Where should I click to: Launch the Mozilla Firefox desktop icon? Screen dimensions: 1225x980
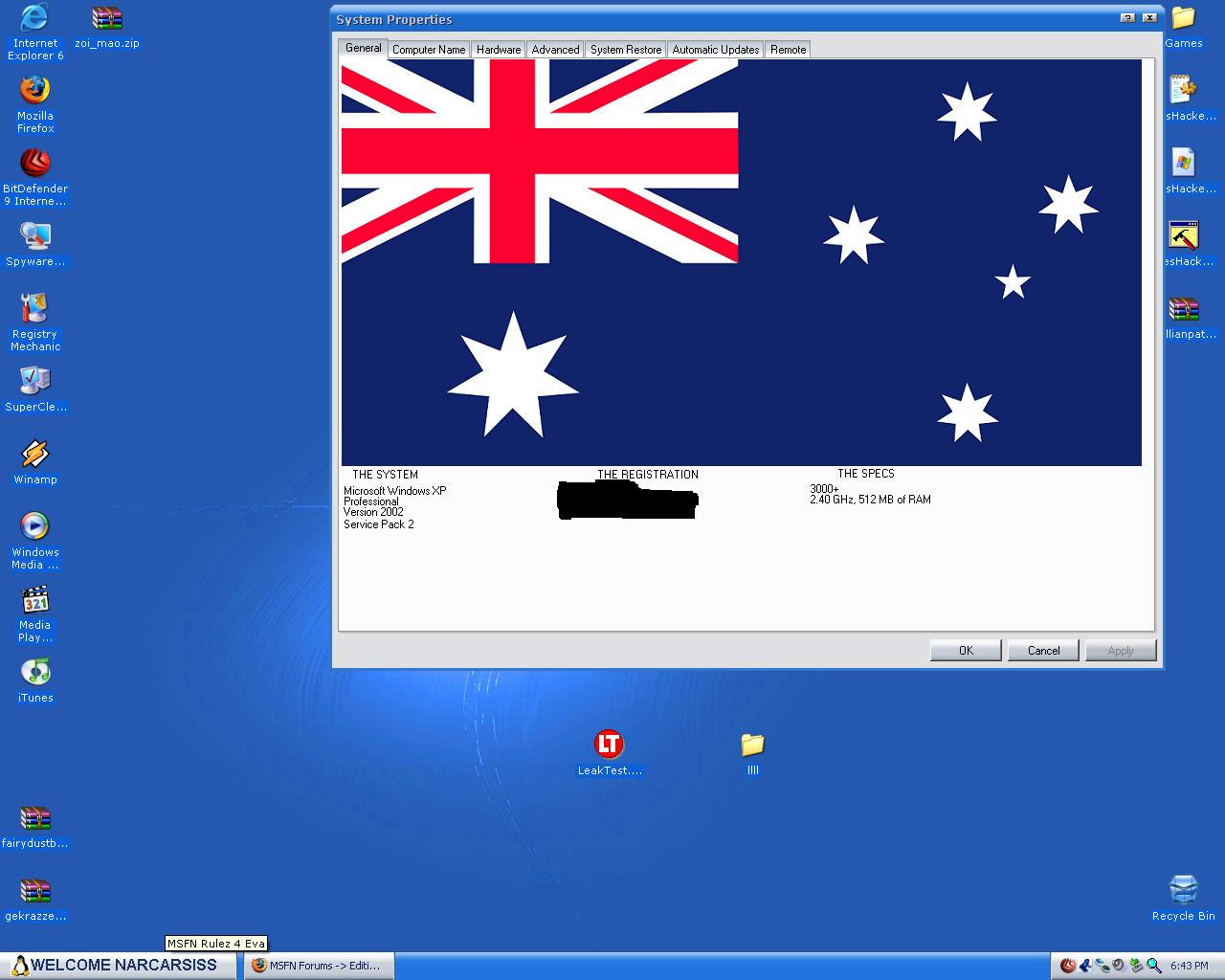coord(35,104)
